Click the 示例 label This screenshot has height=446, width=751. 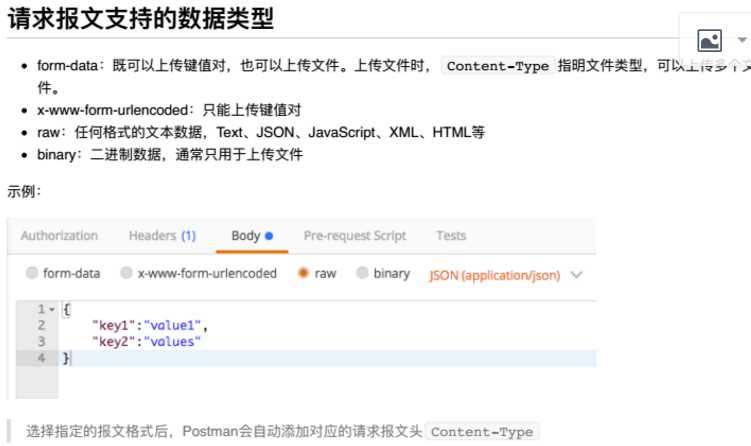[24, 192]
